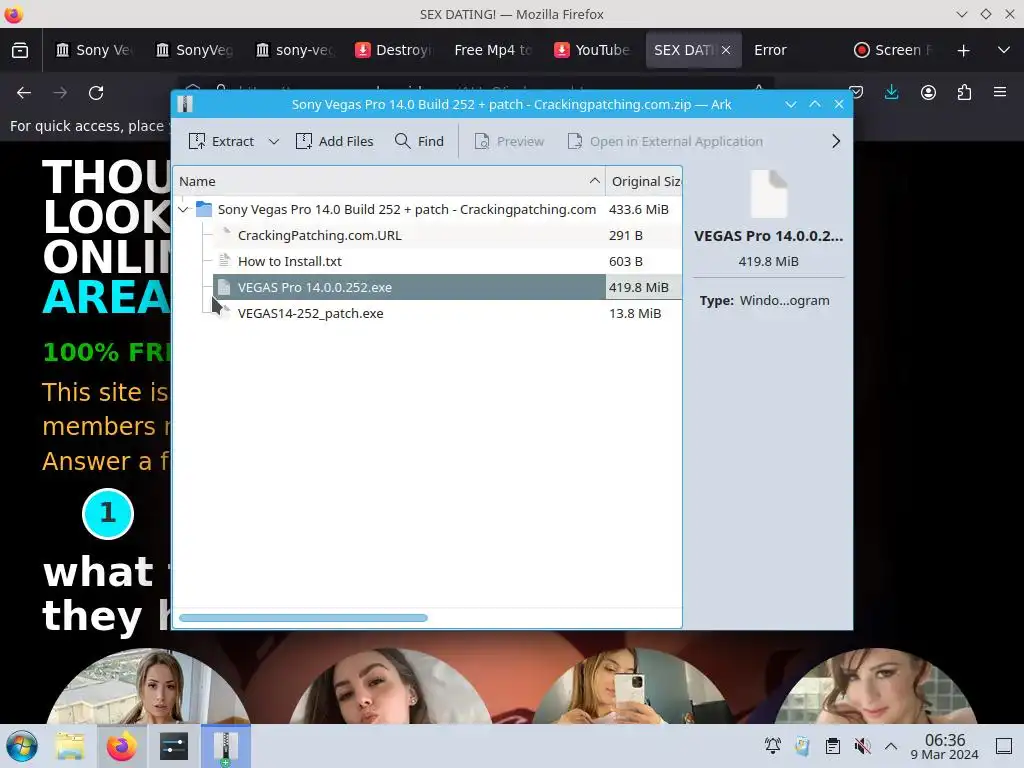This screenshot has width=1024, height=768.
Task: Click the Extract button in Ark
Action: (x=221, y=141)
